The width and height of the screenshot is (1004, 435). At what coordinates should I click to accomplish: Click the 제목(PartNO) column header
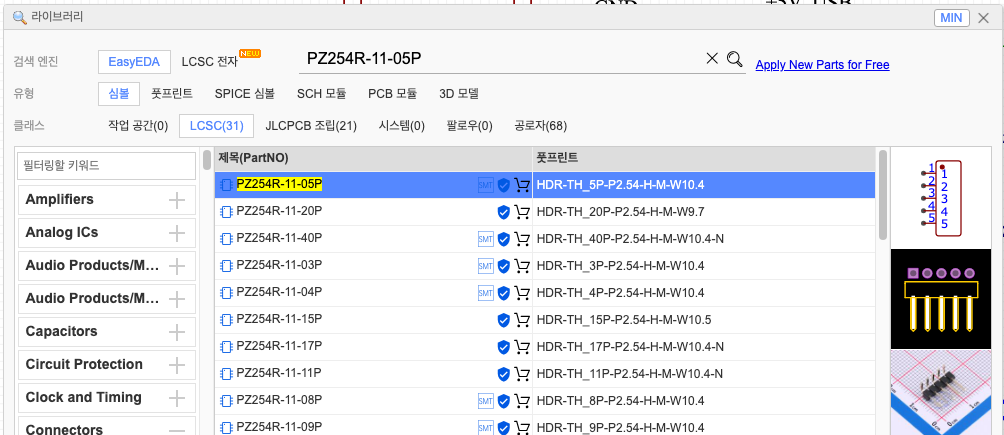[x=373, y=158]
